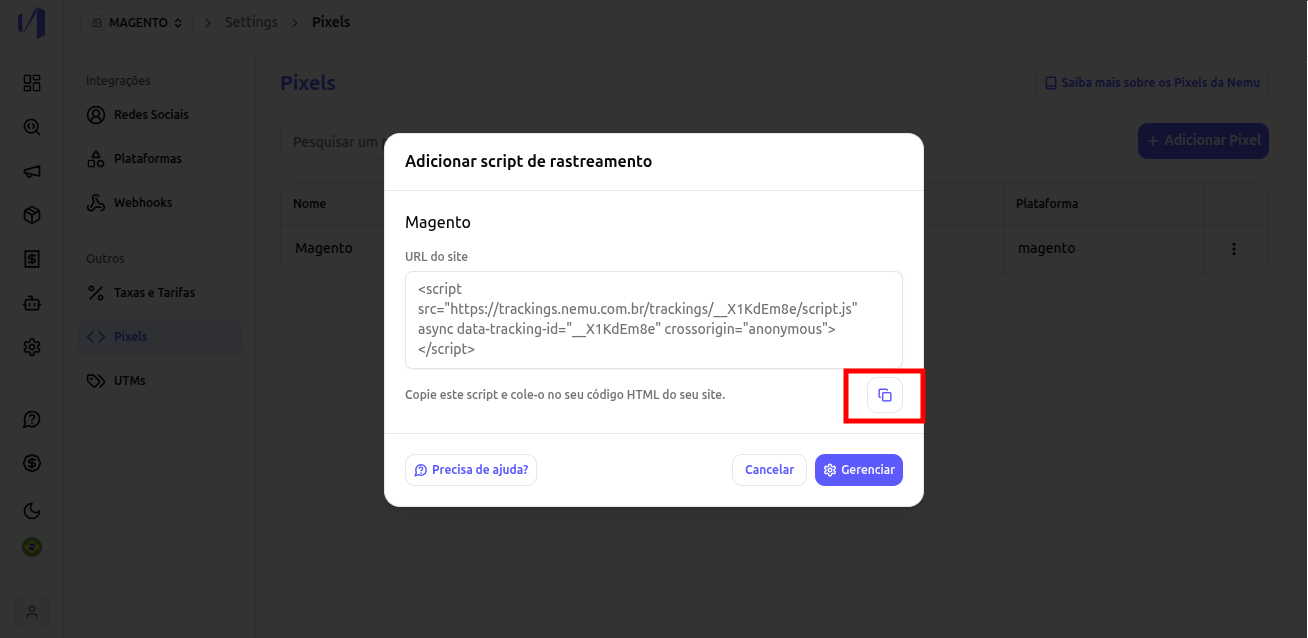Open the dollar receipt icon in sidebar
This screenshot has width=1308, height=638.
32,259
